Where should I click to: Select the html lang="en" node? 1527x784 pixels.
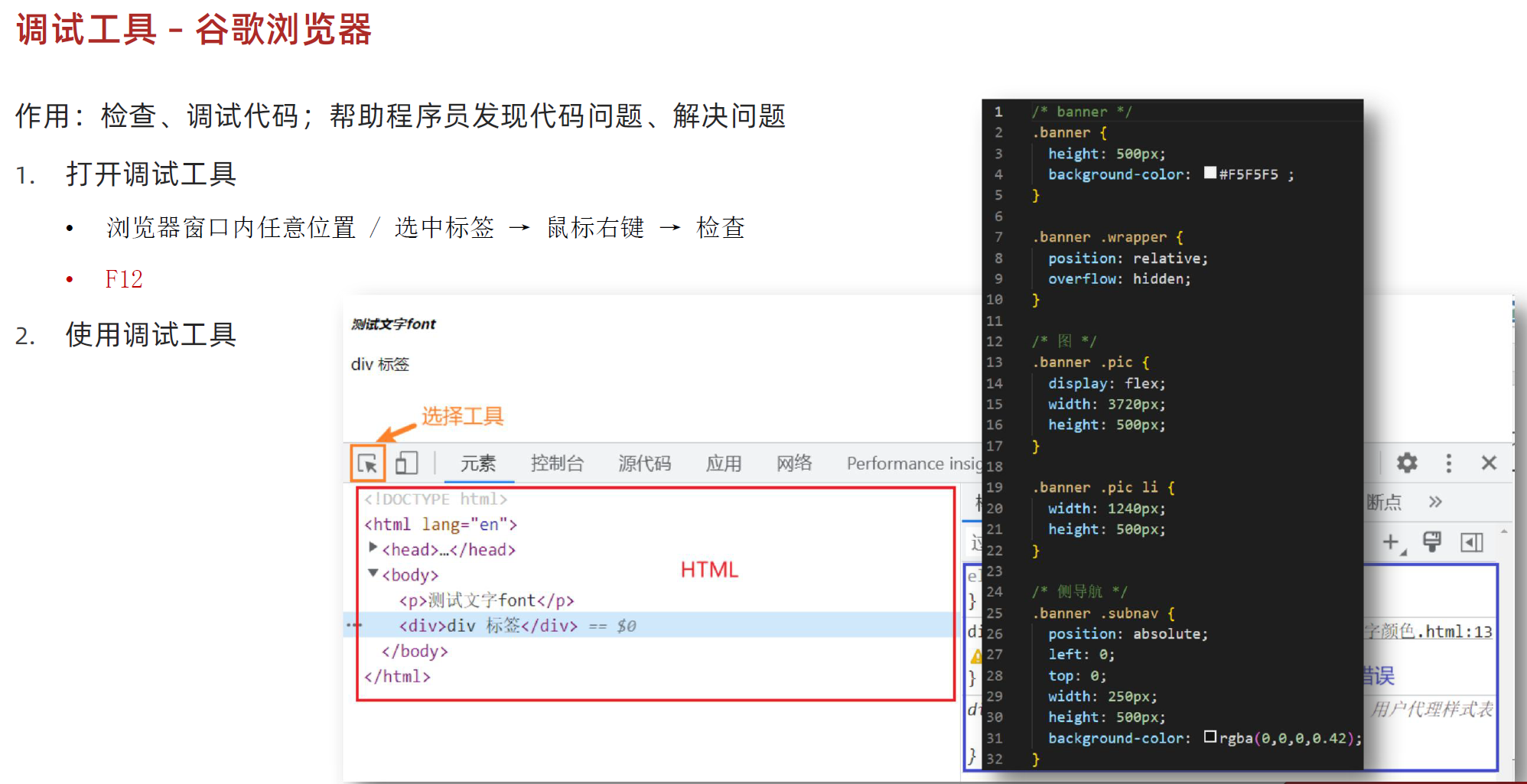[x=441, y=524]
